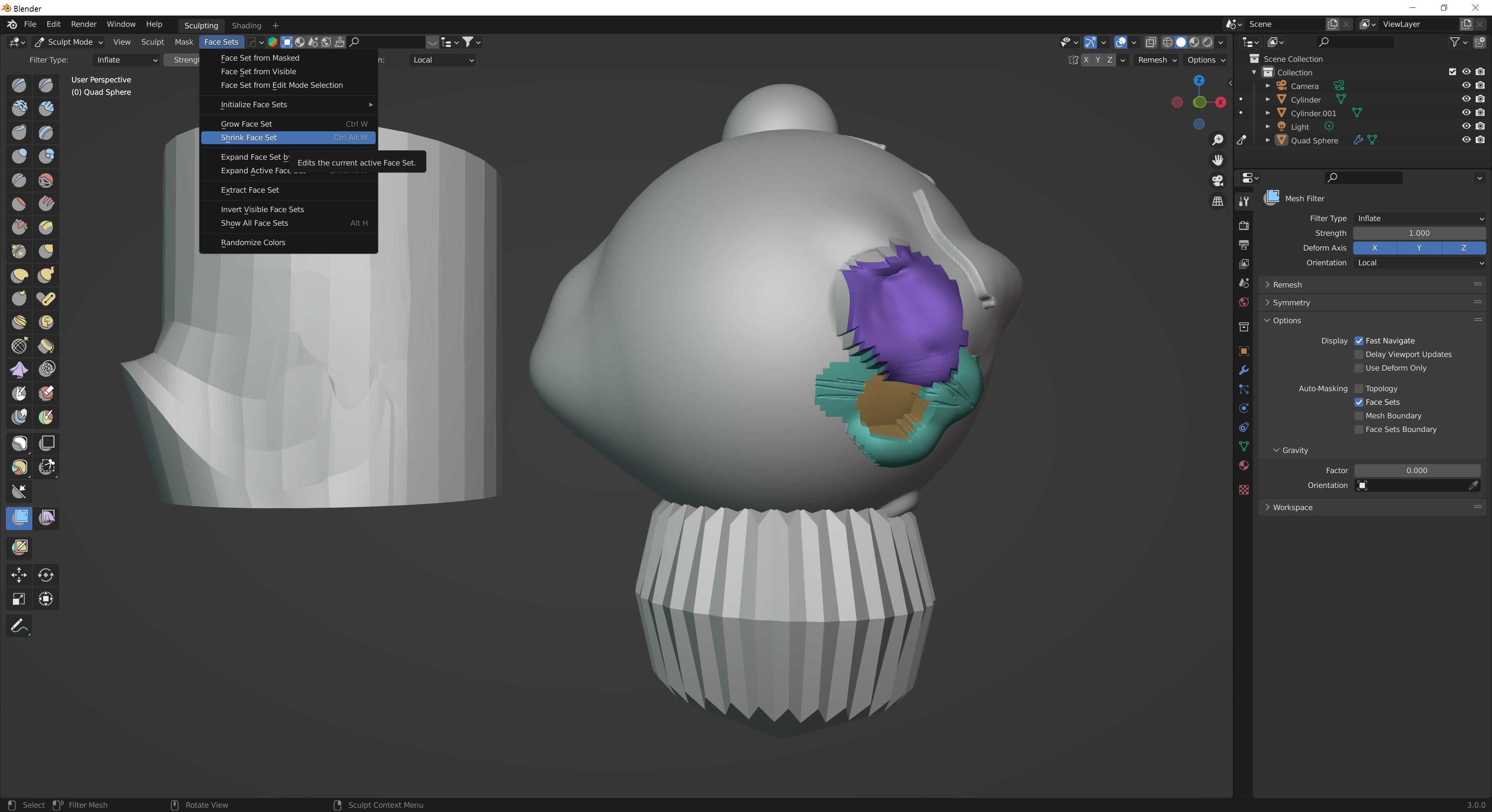Uncheck the Fast Navigate option

coord(1358,341)
